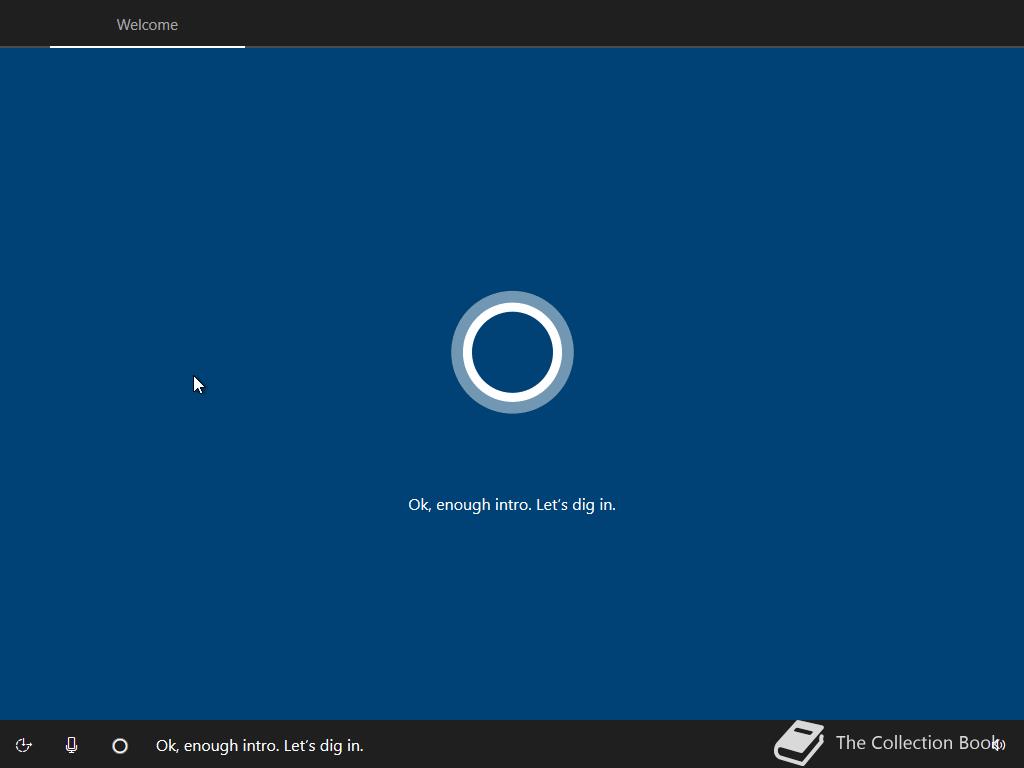Image resolution: width=1024 pixels, height=768 pixels.
Task: Click bottom bar caption "Ok, enough intro. Let's dig in."
Action: (x=260, y=746)
